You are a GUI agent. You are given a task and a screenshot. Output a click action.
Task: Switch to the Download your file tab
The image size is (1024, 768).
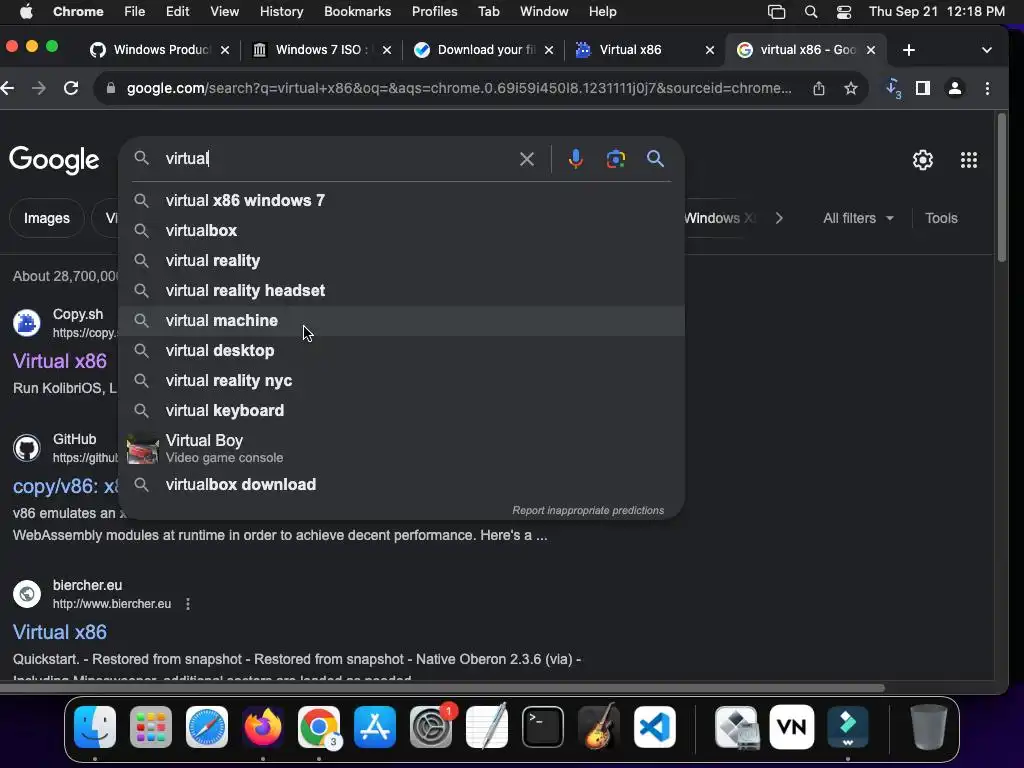[x=483, y=50]
